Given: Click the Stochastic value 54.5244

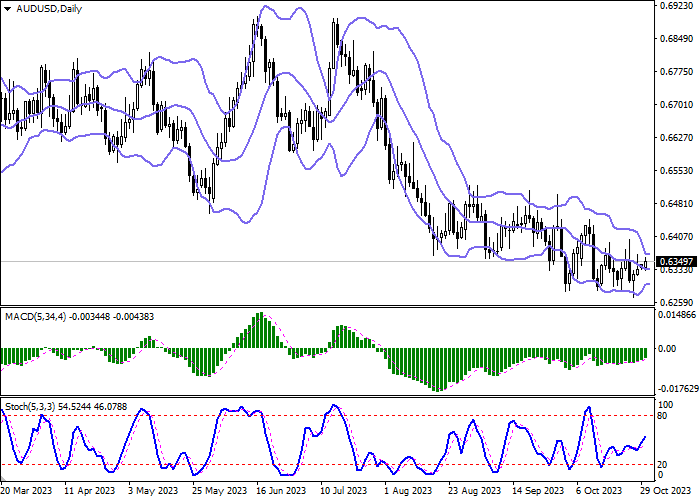Looking at the screenshot, I should point(77,407).
